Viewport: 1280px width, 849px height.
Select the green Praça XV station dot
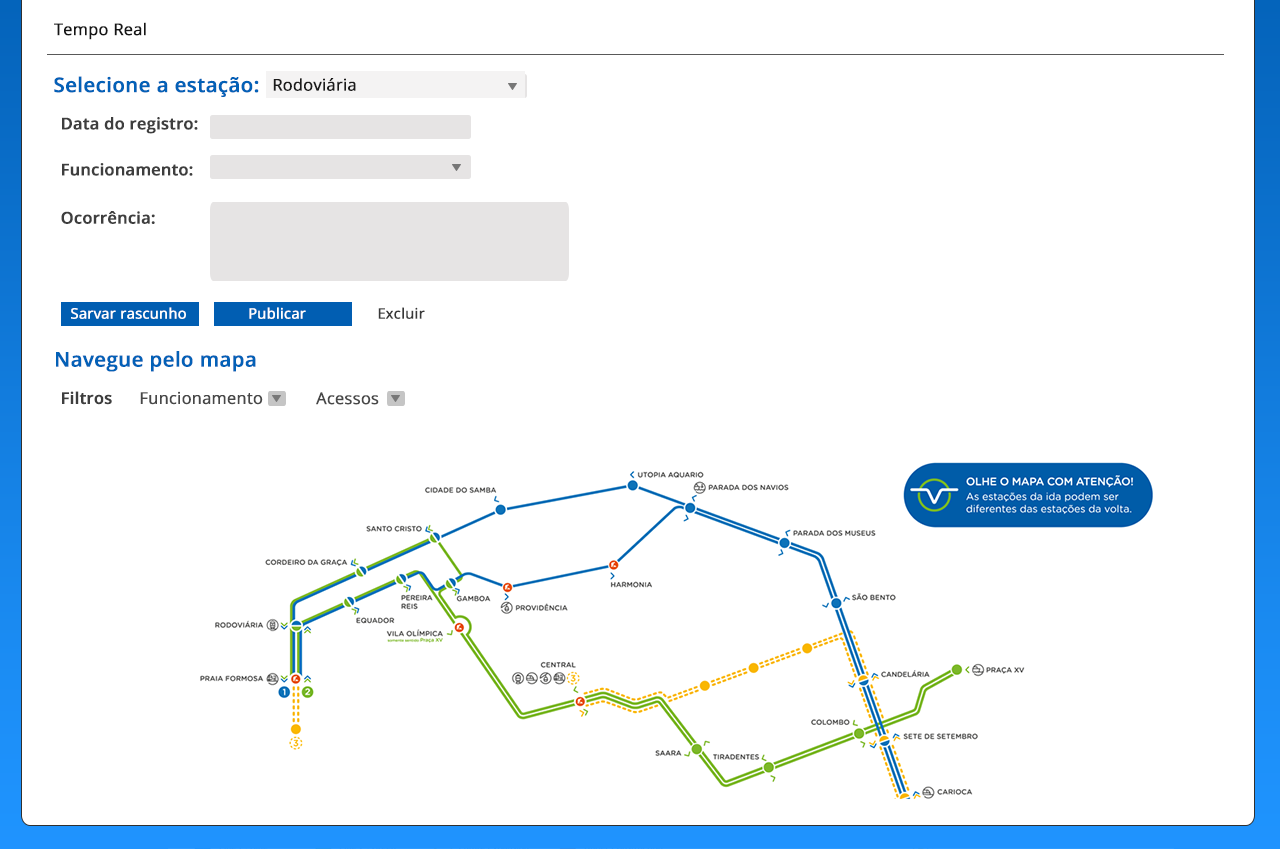(x=956, y=670)
